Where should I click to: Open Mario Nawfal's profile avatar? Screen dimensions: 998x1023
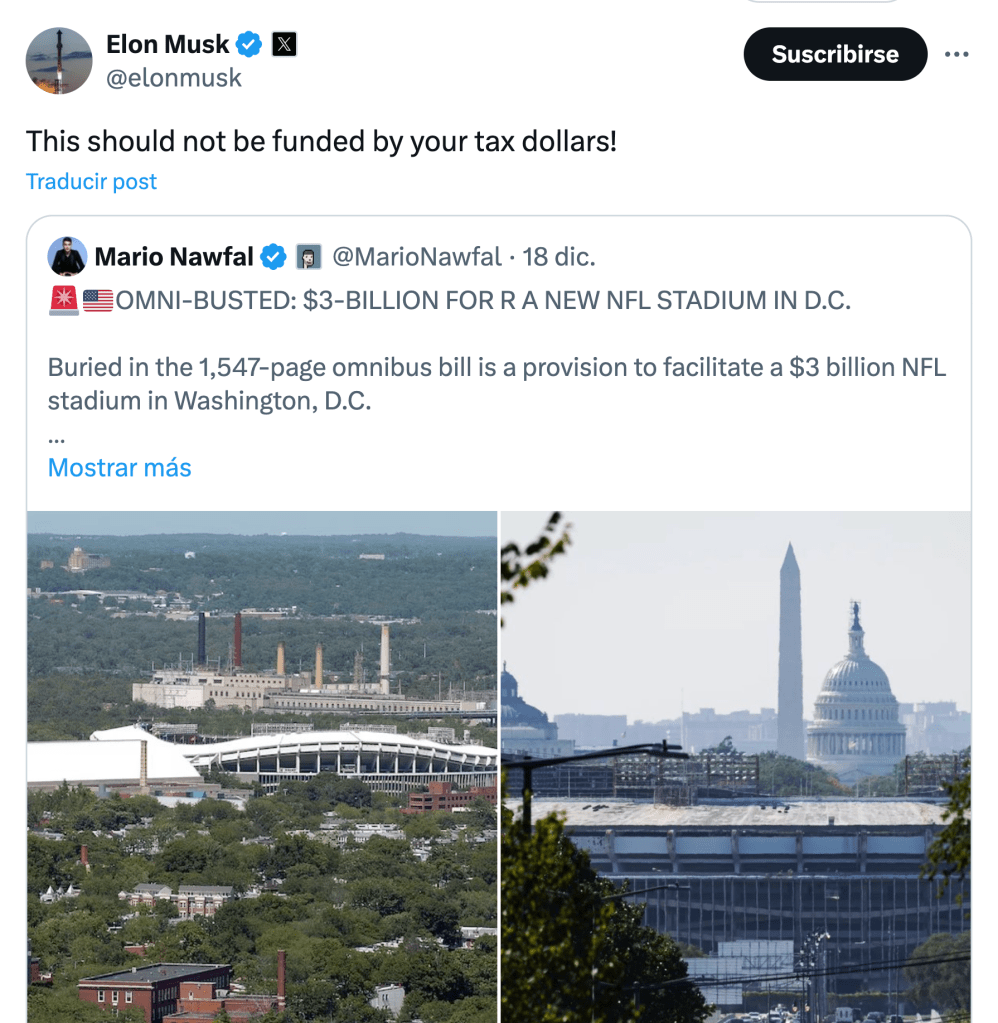(67, 257)
